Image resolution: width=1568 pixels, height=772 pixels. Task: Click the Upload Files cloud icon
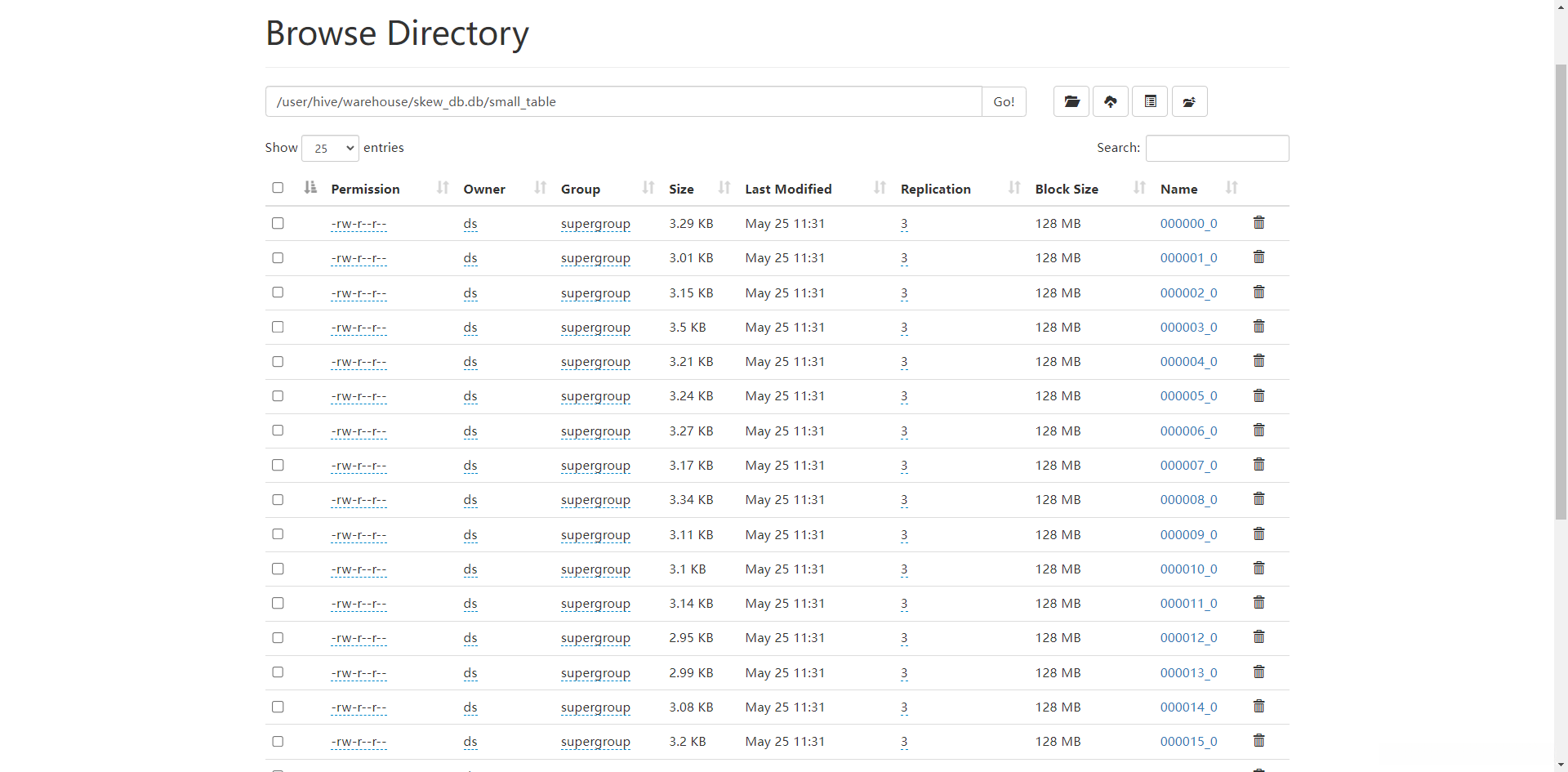pos(1110,101)
